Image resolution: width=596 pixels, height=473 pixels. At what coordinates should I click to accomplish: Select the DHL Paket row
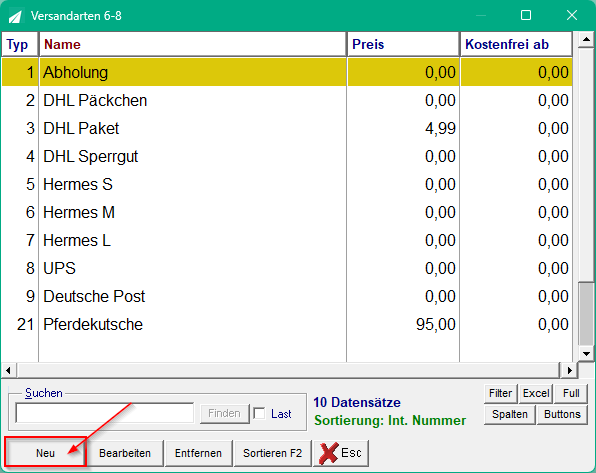(x=287, y=129)
